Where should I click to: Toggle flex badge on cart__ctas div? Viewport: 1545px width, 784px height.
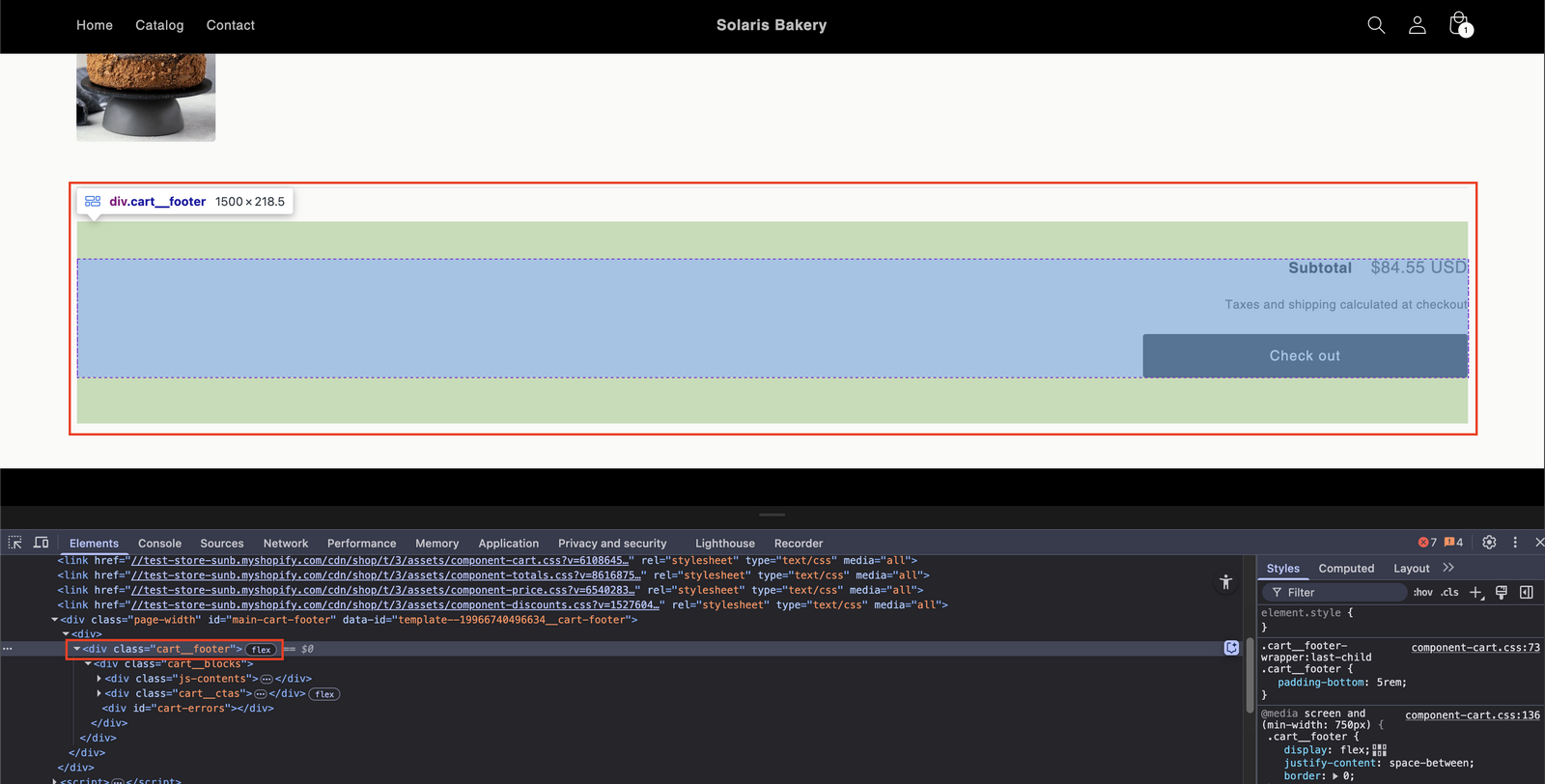pyautogui.click(x=324, y=694)
